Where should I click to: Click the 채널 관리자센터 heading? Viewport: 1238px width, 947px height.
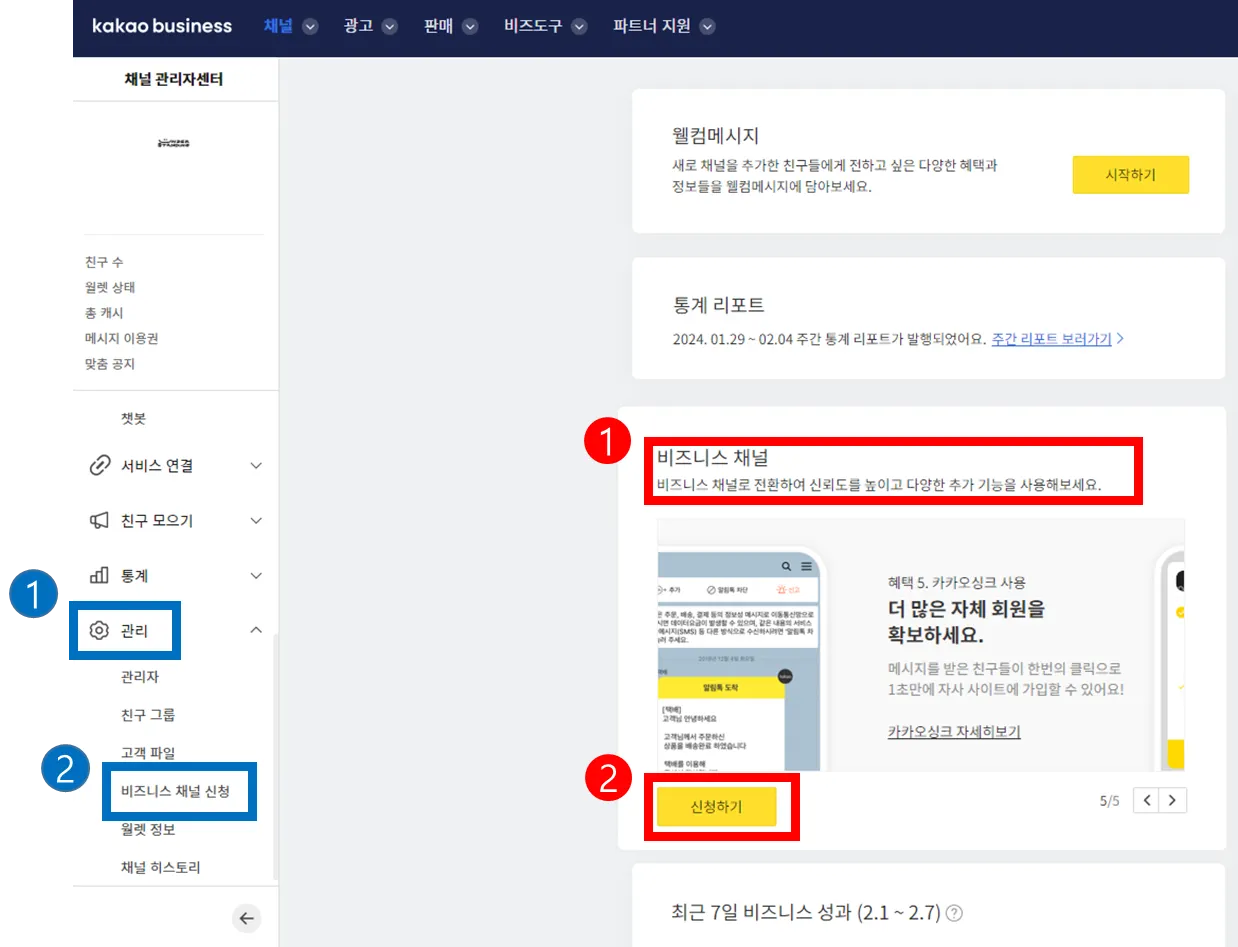[x=174, y=79]
